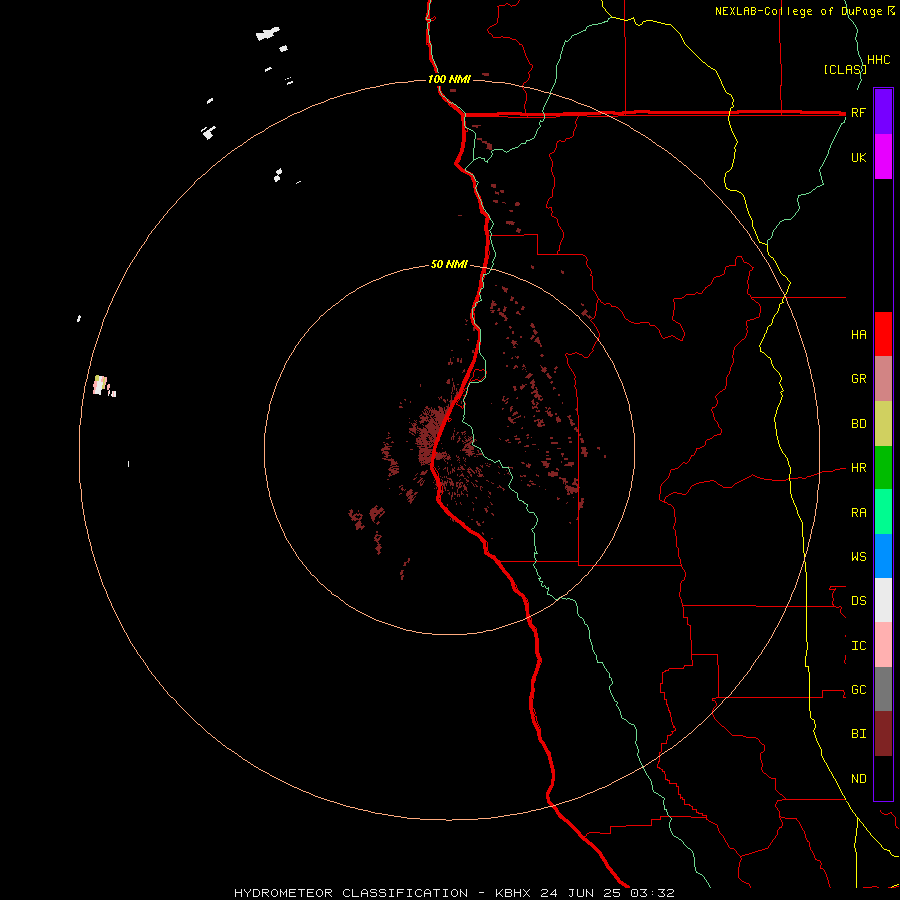The width and height of the screenshot is (900, 900).
Task: Click the GR pink-brown color swatch
Action: tap(883, 379)
